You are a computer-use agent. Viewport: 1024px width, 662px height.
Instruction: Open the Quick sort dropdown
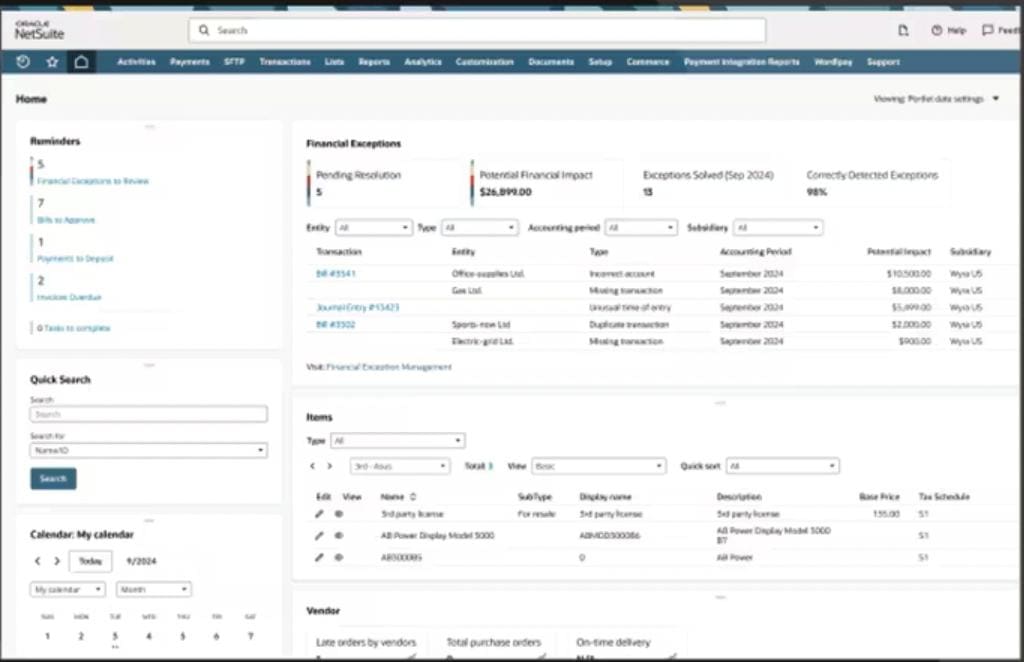[x=782, y=466]
